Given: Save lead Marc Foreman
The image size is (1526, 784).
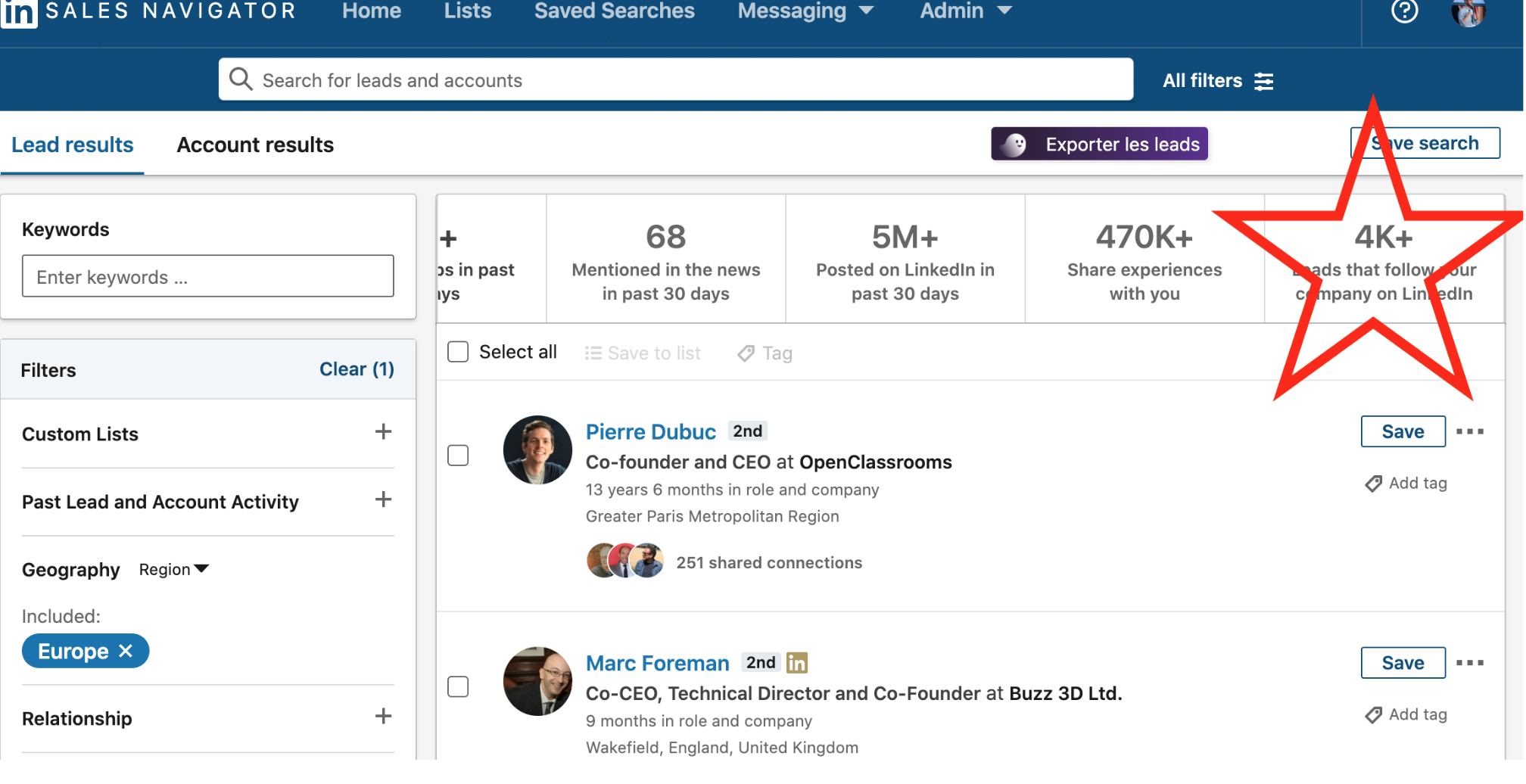Looking at the screenshot, I should (x=1403, y=663).
